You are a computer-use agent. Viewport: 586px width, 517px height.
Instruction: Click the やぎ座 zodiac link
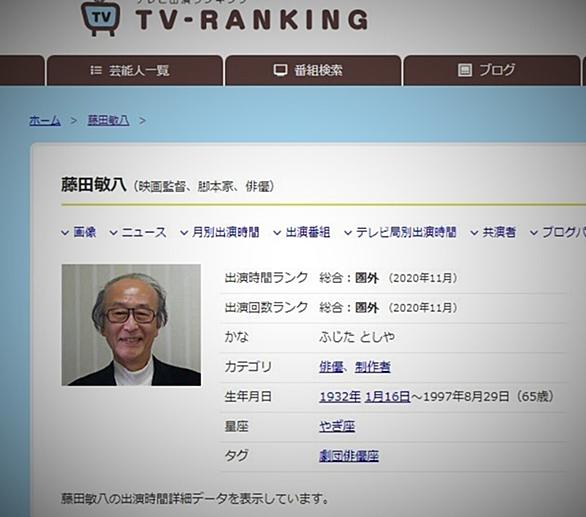pos(337,427)
